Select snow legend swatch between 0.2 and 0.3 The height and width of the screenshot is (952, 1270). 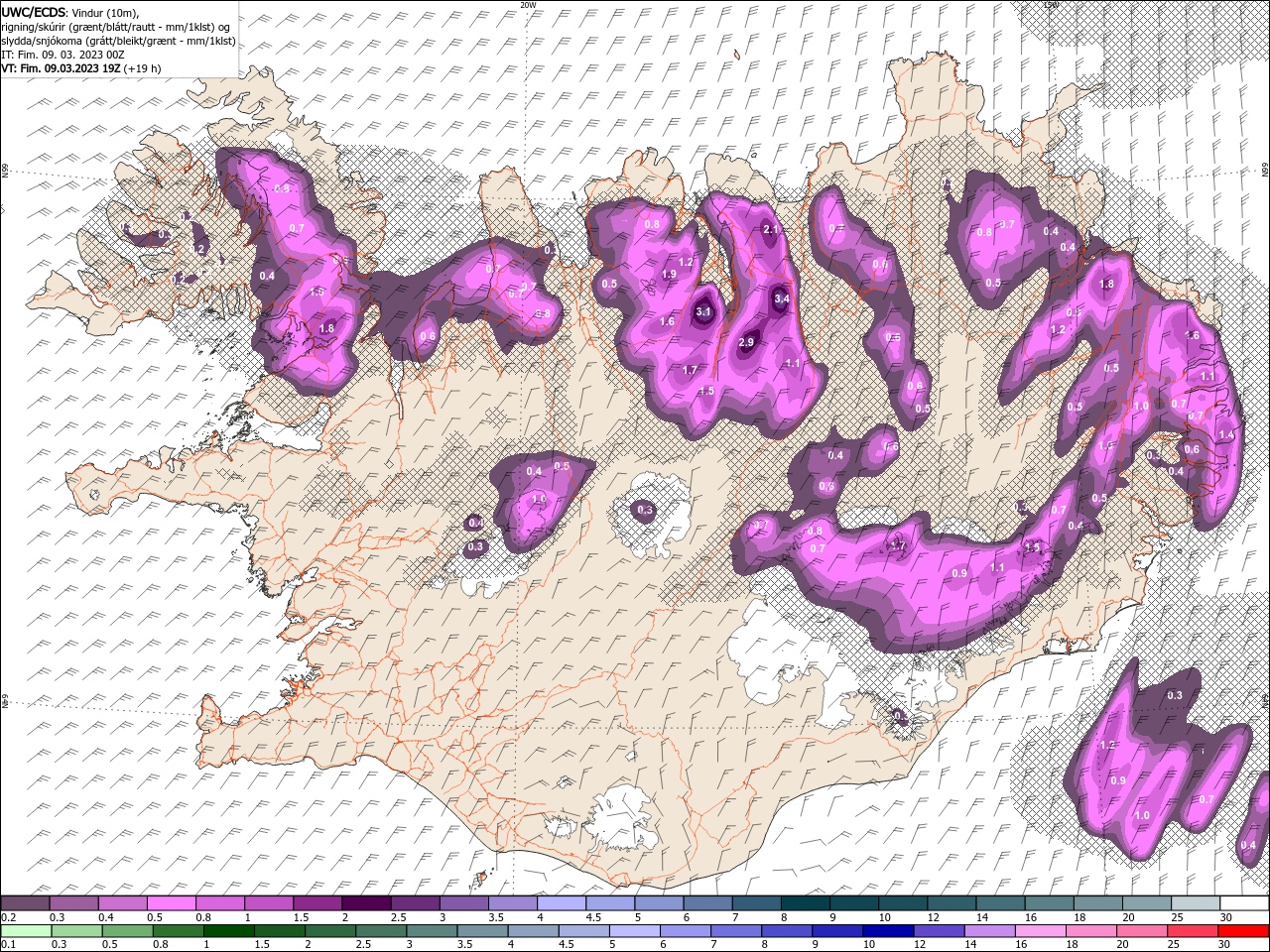tap(26, 903)
